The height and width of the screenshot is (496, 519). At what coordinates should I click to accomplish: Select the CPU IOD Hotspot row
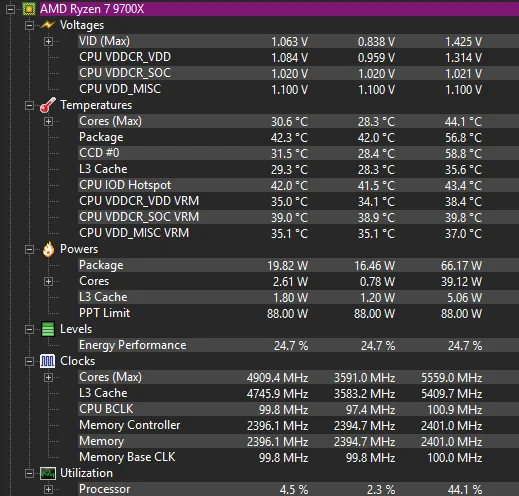298,185
